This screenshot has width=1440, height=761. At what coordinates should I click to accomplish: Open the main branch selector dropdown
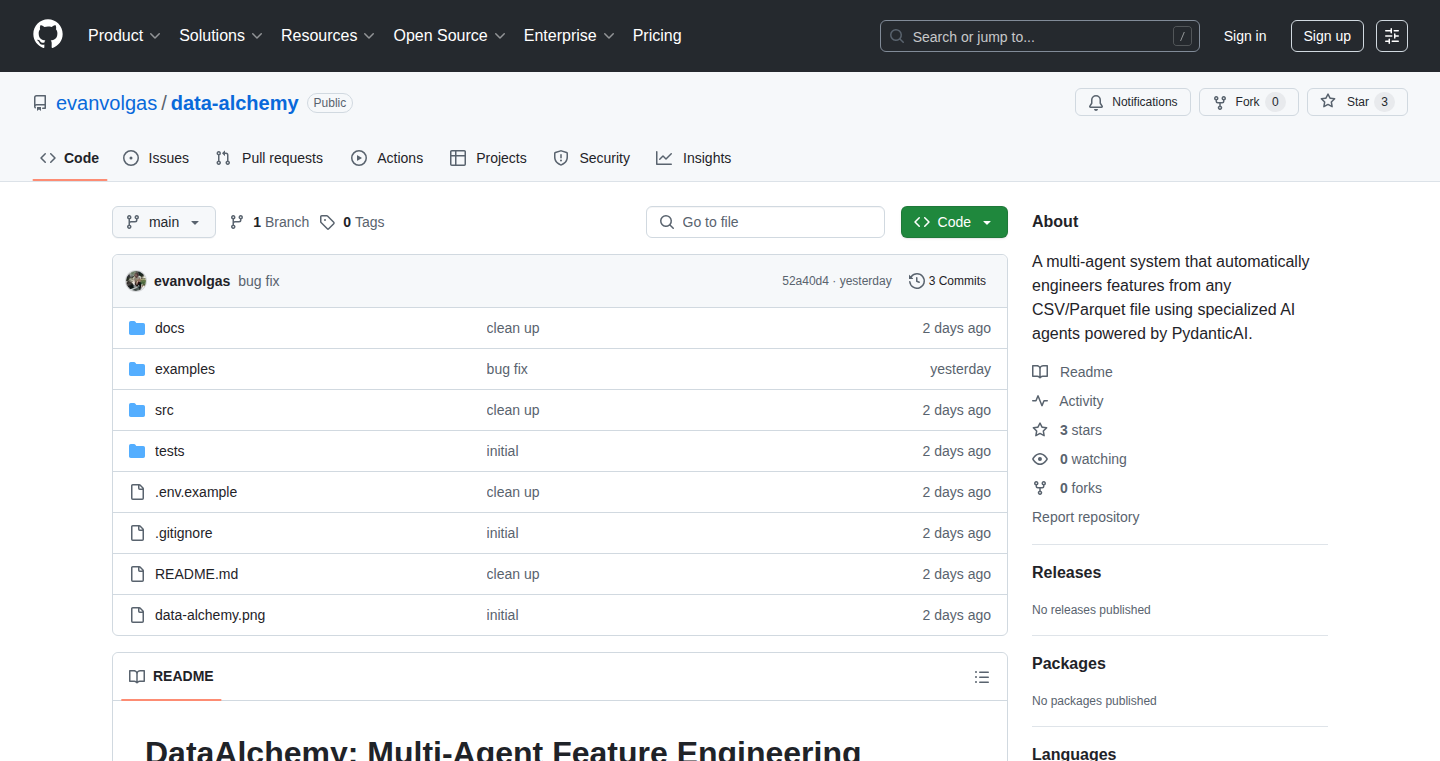pos(164,222)
